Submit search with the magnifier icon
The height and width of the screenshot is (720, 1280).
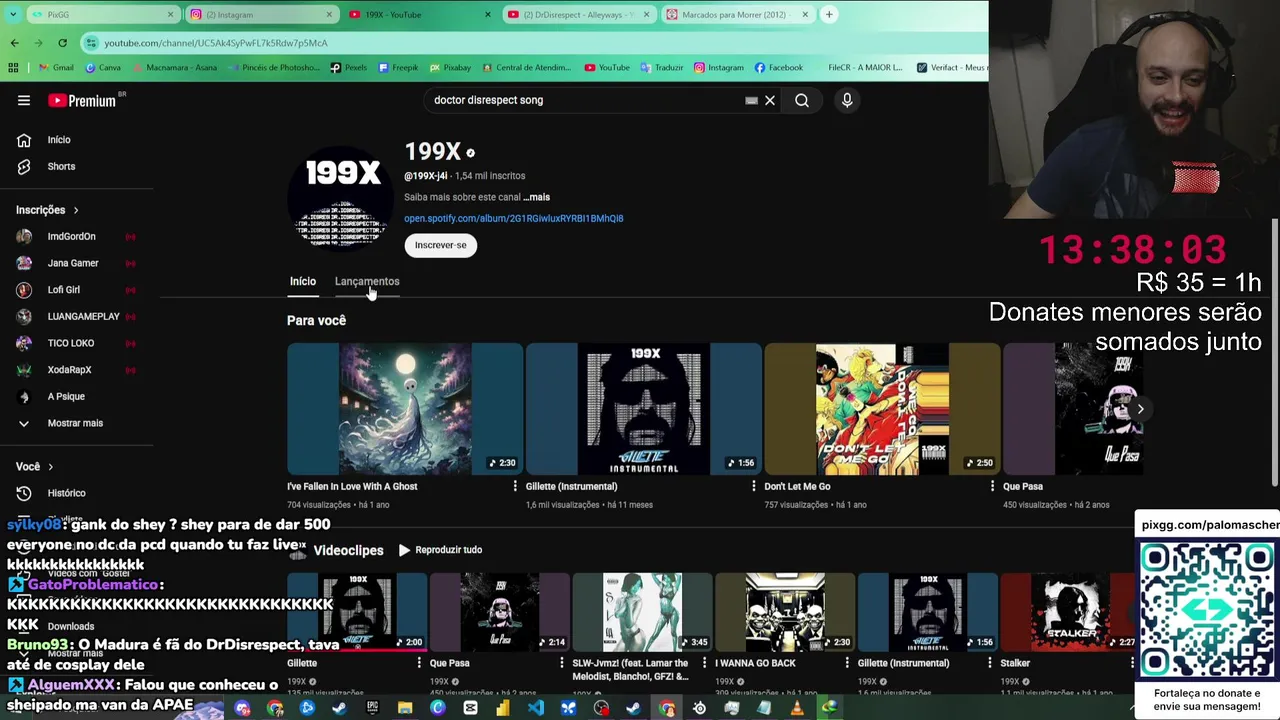[802, 100]
